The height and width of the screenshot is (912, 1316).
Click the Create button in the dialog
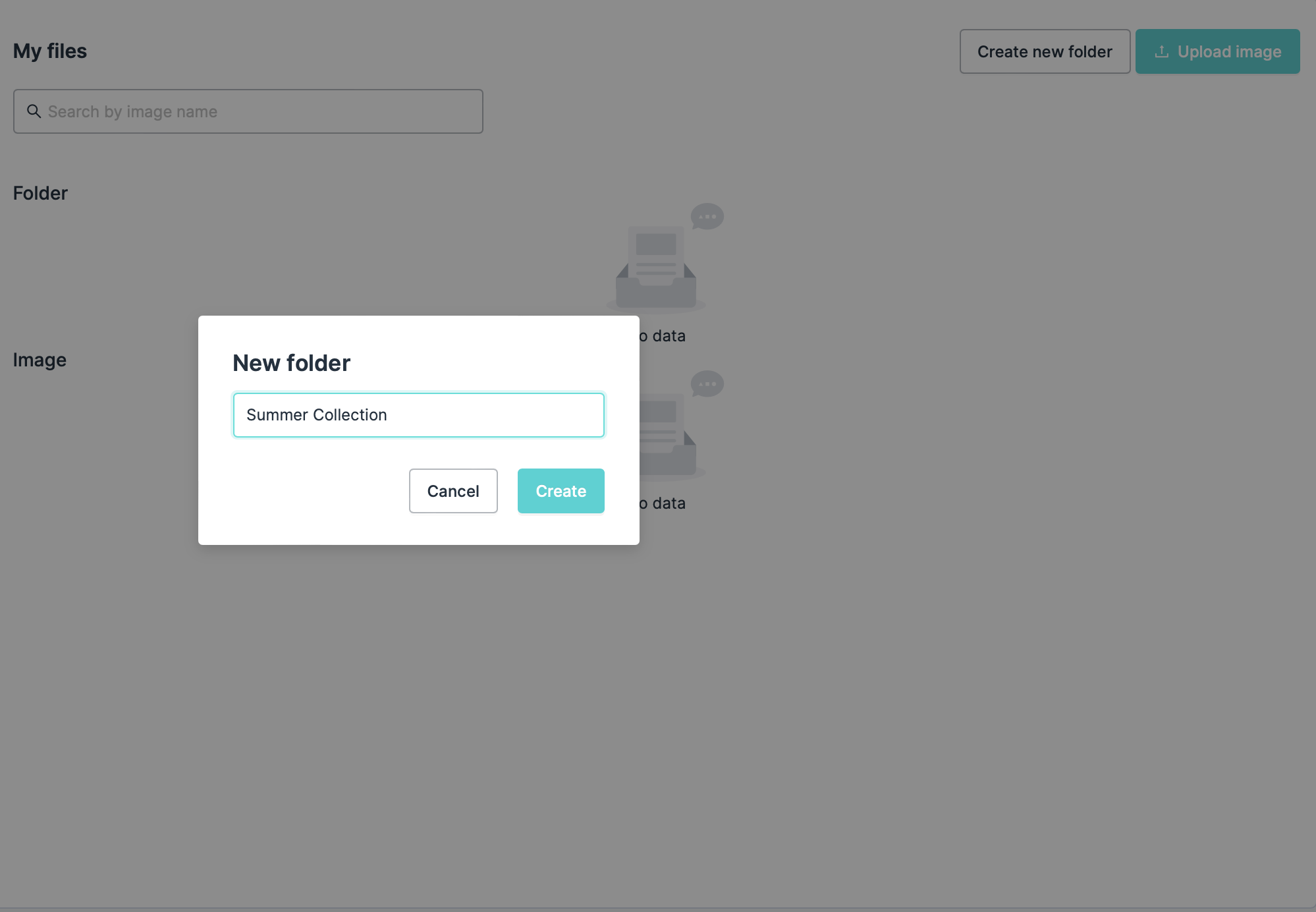[561, 491]
